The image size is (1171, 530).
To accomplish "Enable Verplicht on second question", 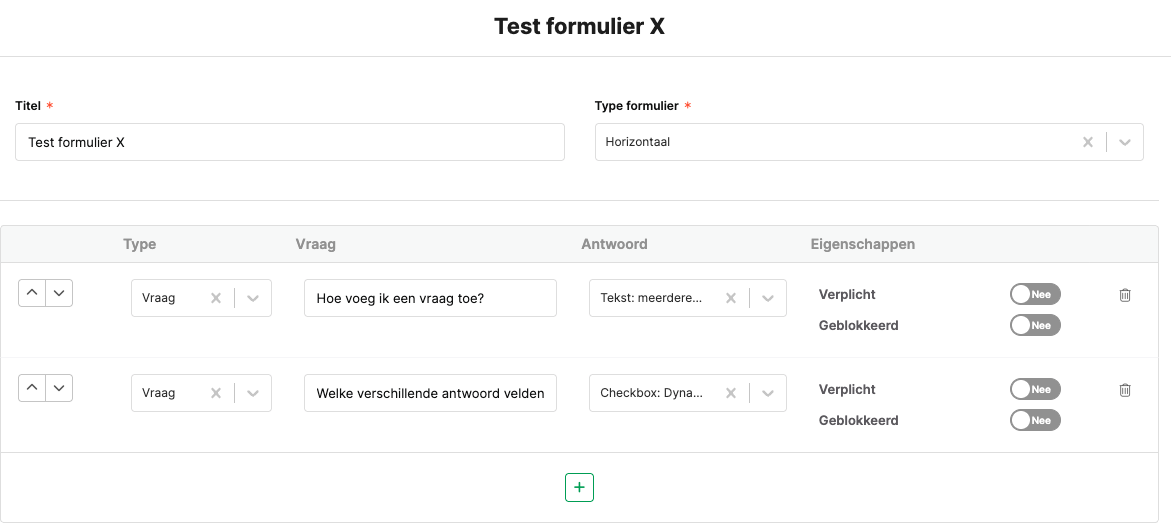I will point(1035,389).
